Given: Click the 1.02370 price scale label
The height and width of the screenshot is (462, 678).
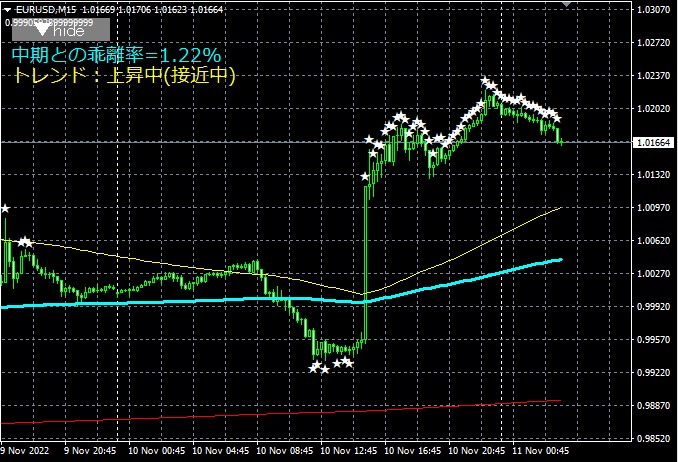Looking at the screenshot, I should click(x=653, y=76).
